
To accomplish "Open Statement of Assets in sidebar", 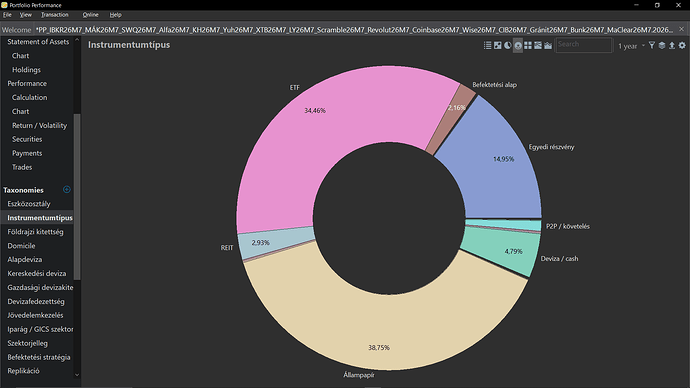I will click(38, 42).
